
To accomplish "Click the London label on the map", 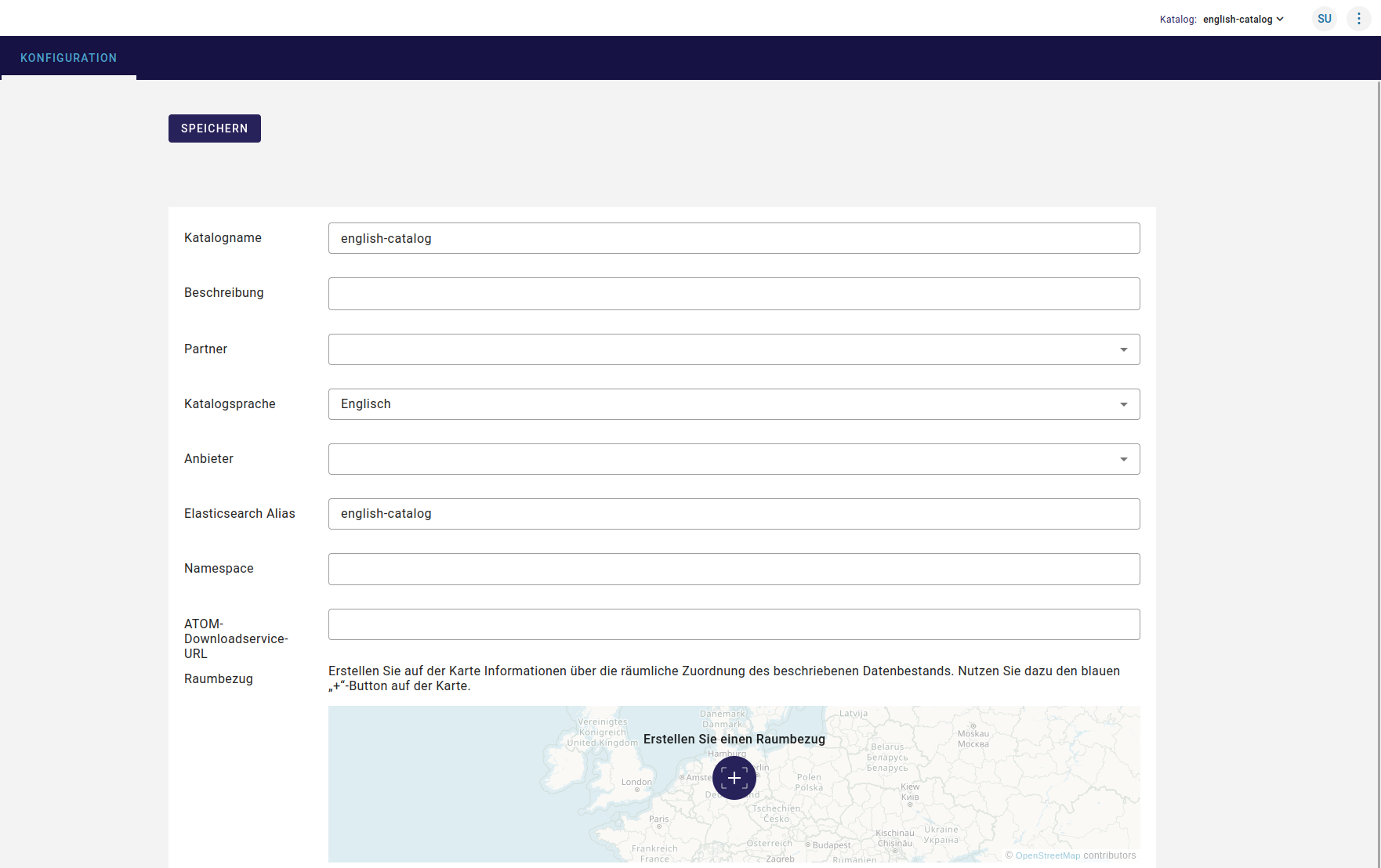I will [x=636, y=782].
